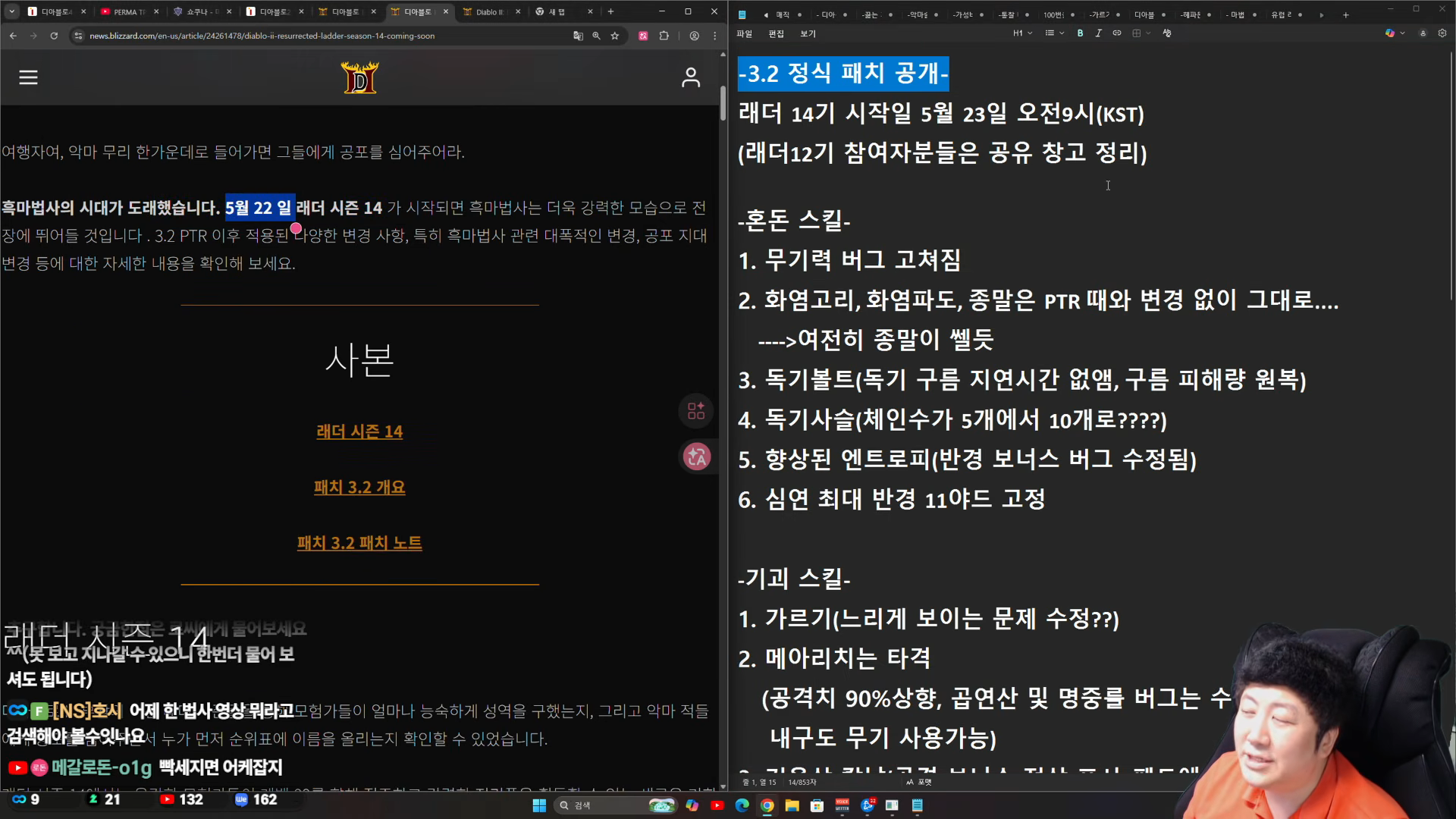Open Voicemeeter from the taskbar
Viewport: 1456px width, 819px height.
842,805
